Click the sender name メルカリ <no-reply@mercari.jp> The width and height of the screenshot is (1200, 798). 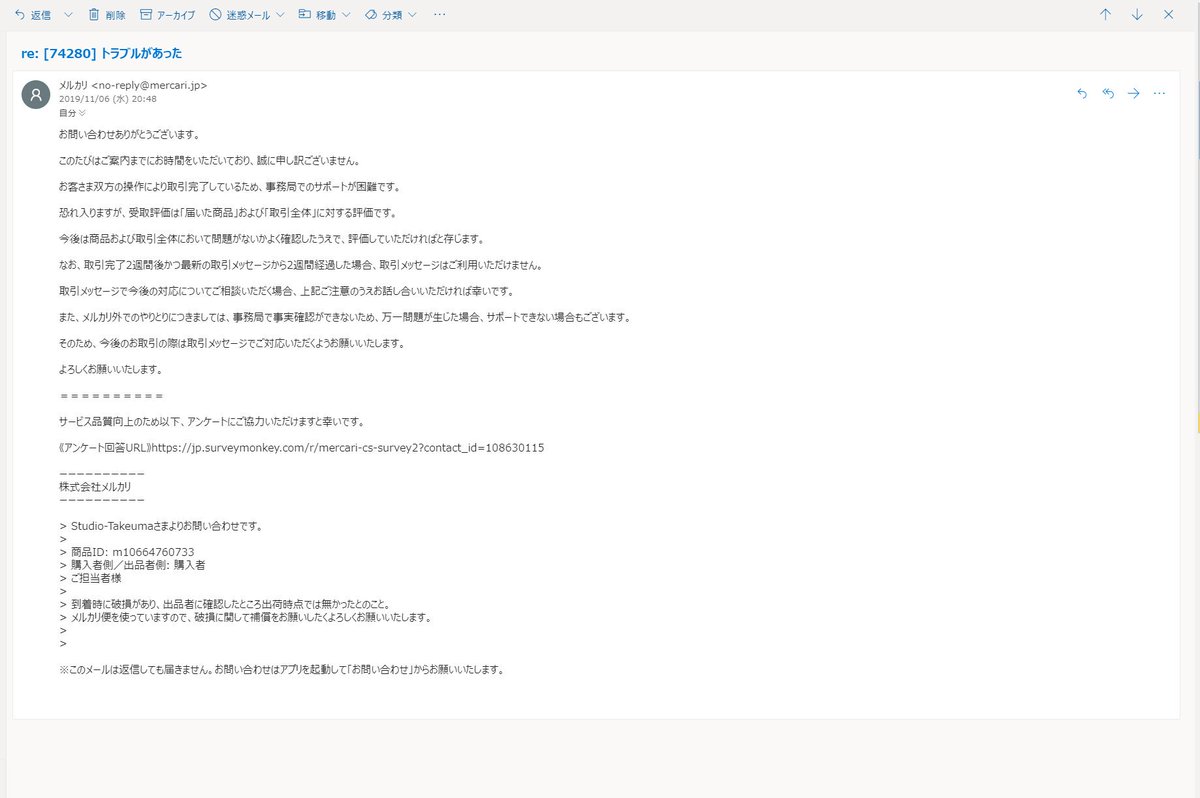point(133,86)
